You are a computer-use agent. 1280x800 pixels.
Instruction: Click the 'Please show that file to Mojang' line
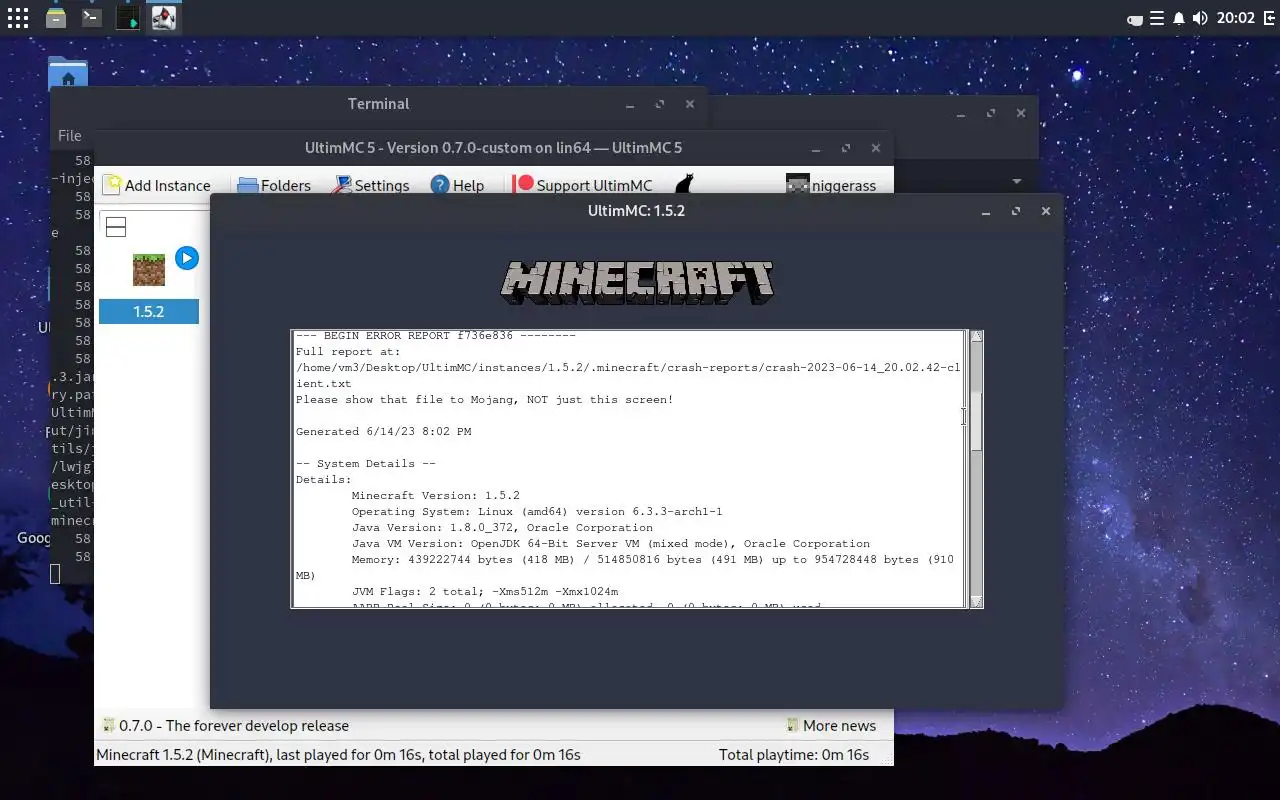click(484, 400)
